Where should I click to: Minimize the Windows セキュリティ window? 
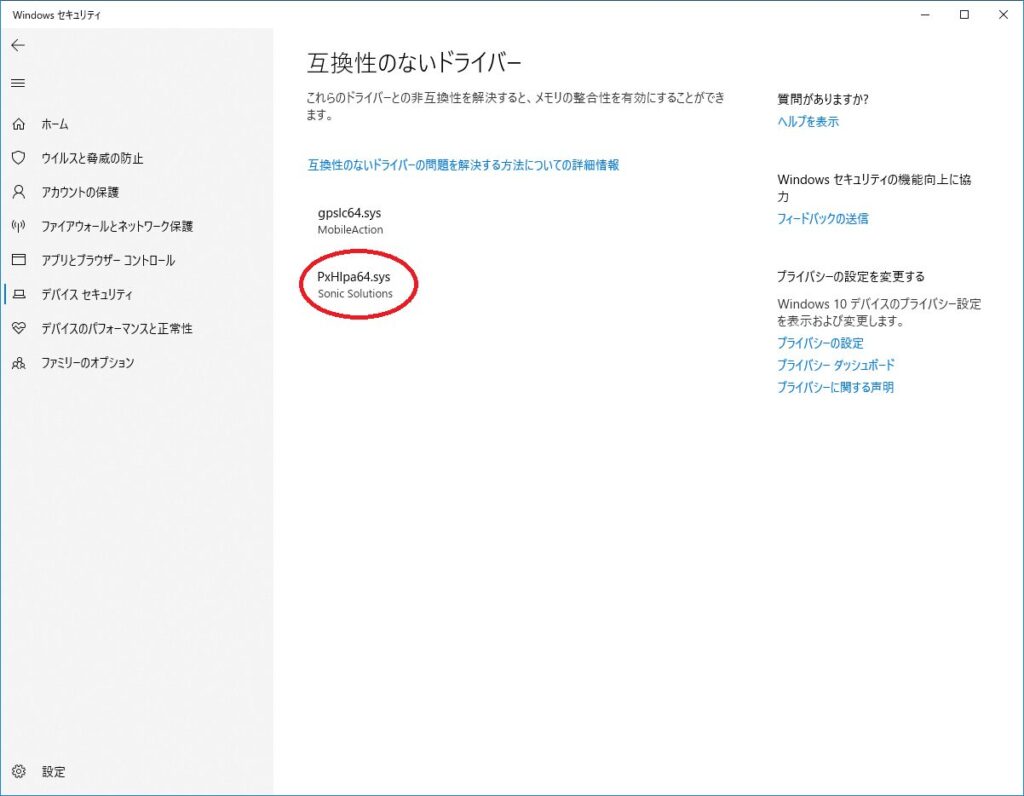pos(925,14)
